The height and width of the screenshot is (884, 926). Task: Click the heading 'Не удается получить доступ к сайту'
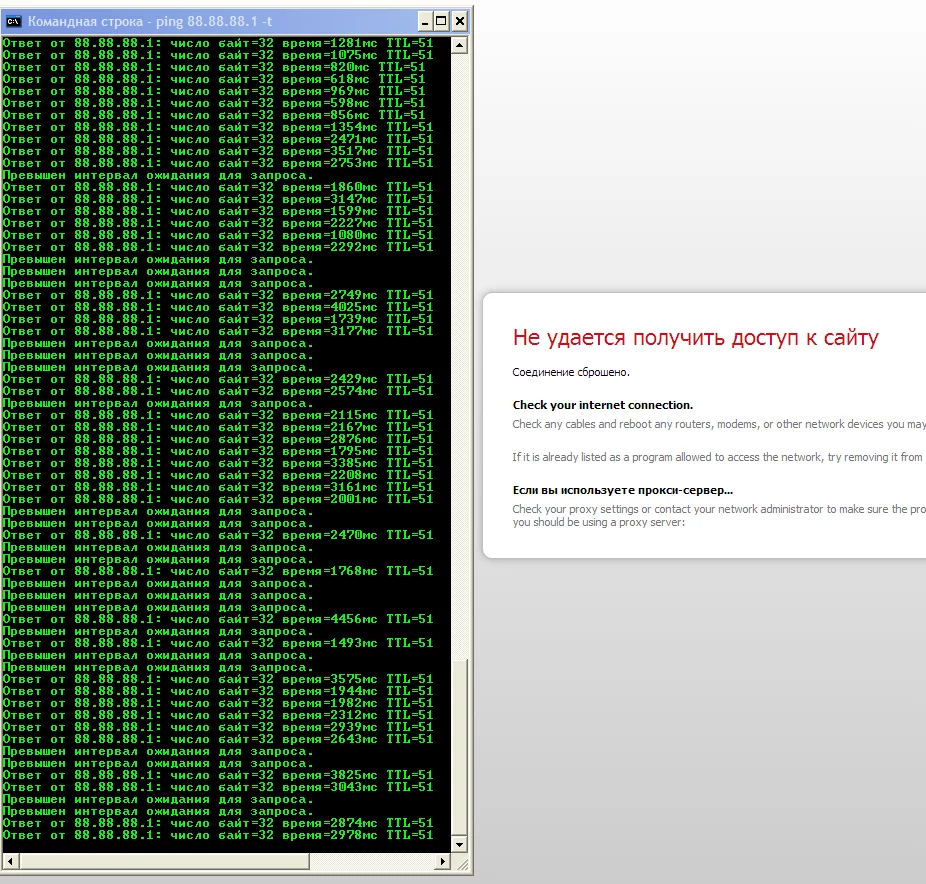pos(696,338)
